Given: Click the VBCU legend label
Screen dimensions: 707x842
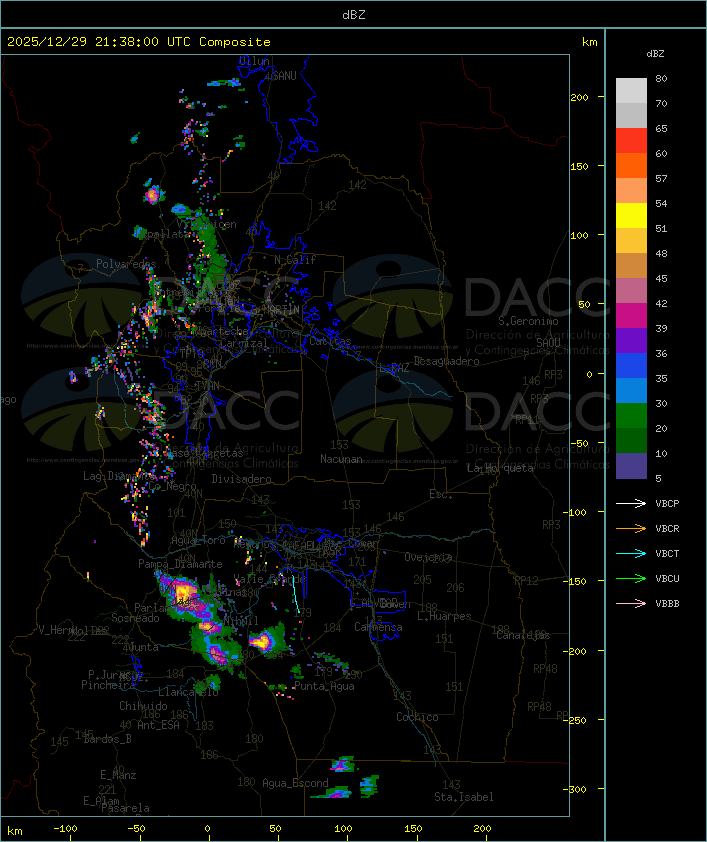Looking at the screenshot, I should click(667, 579).
